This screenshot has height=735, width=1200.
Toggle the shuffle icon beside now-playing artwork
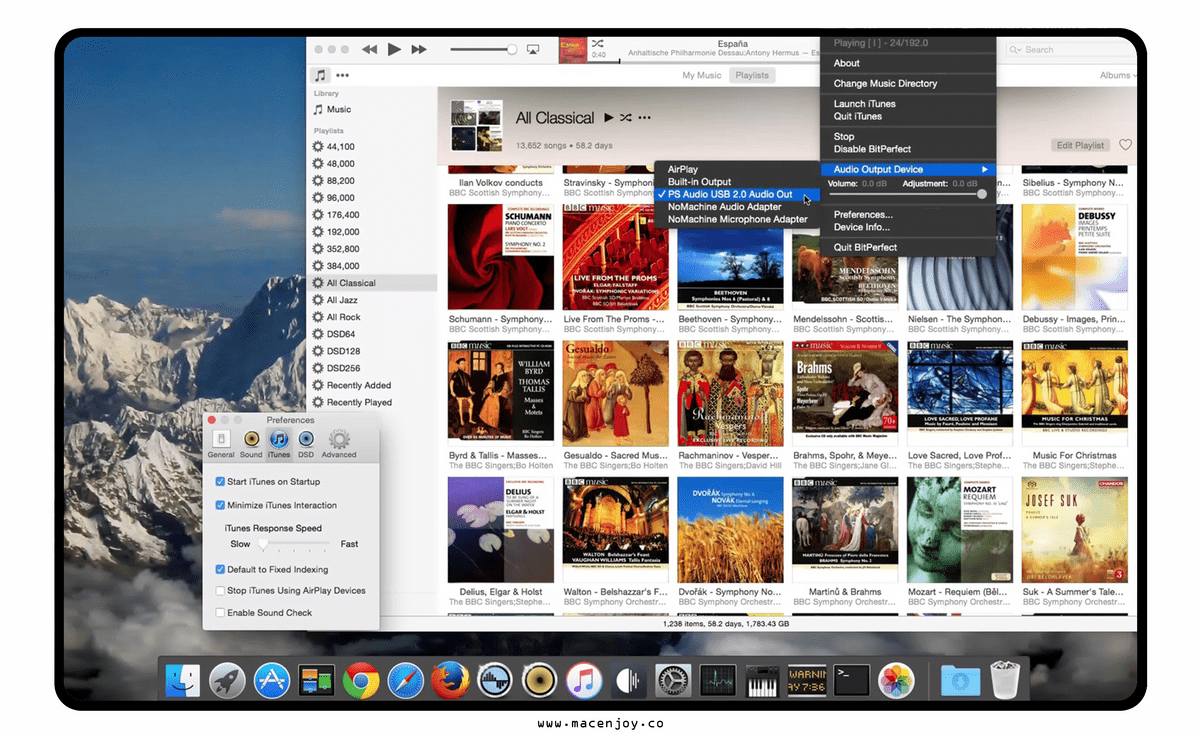tap(597, 44)
